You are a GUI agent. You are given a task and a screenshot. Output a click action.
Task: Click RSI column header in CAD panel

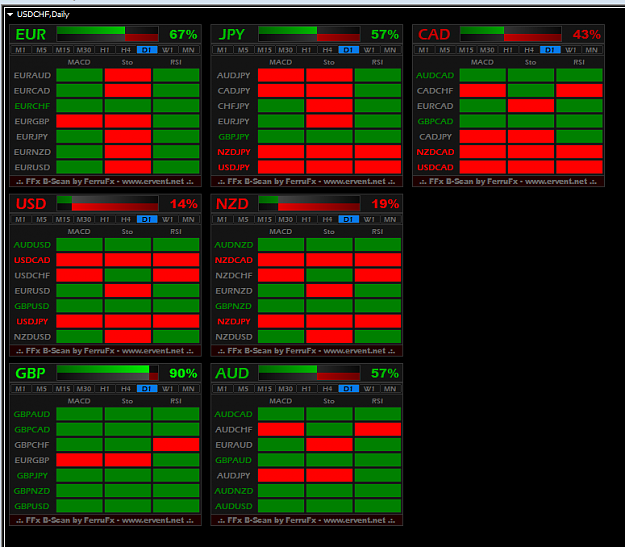click(x=579, y=62)
